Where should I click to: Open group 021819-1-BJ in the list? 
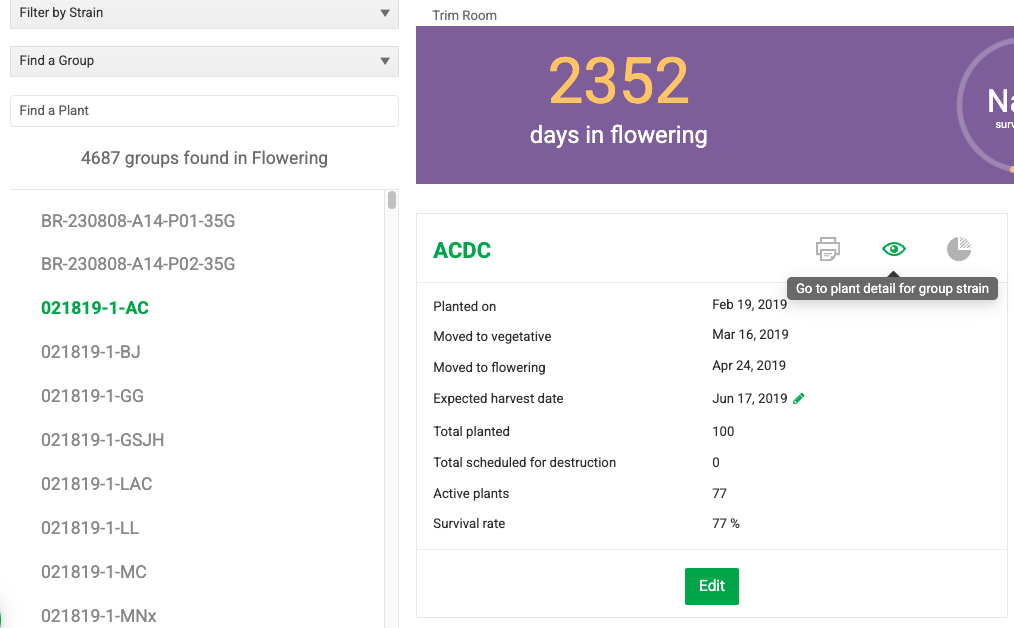pyautogui.click(x=91, y=352)
